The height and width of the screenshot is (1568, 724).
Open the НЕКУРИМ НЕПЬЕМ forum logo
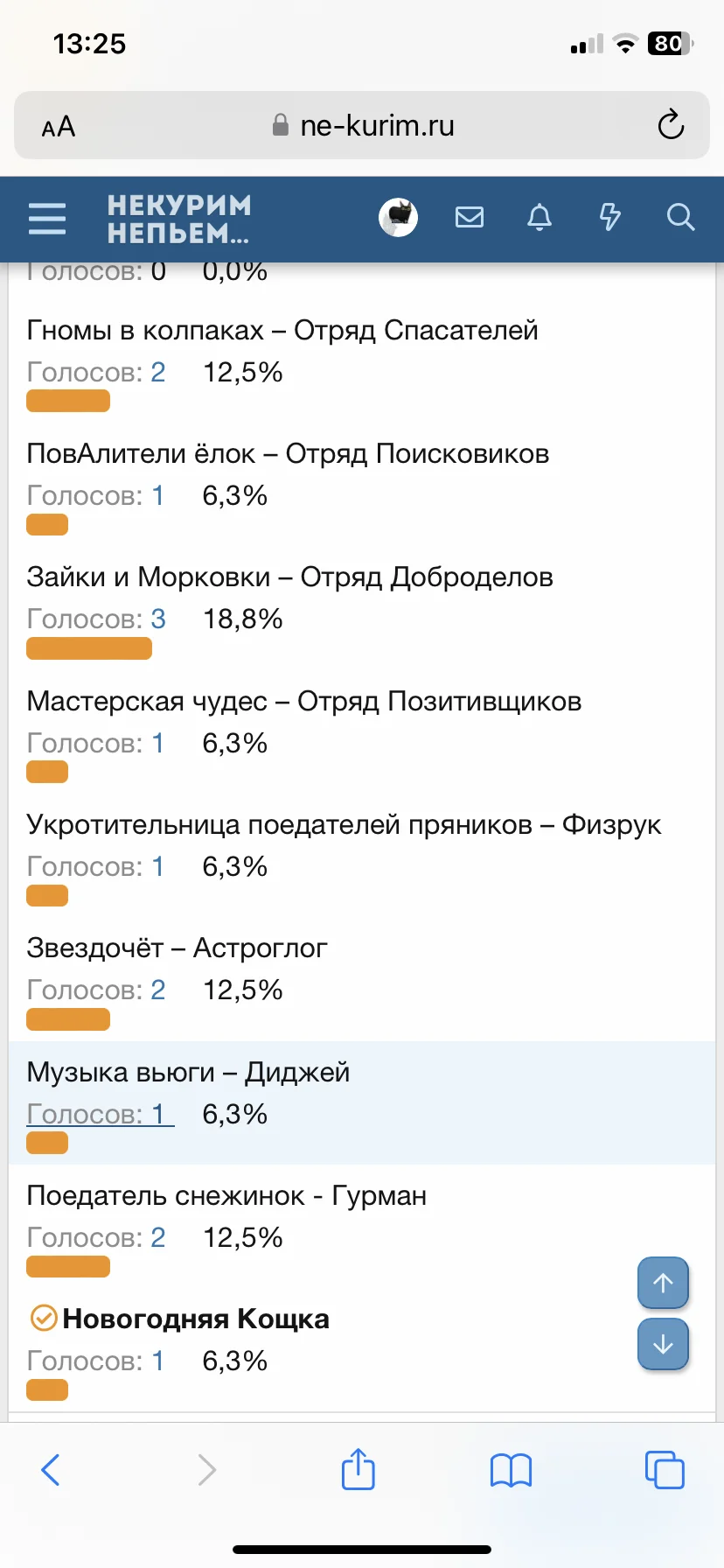click(x=179, y=219)
